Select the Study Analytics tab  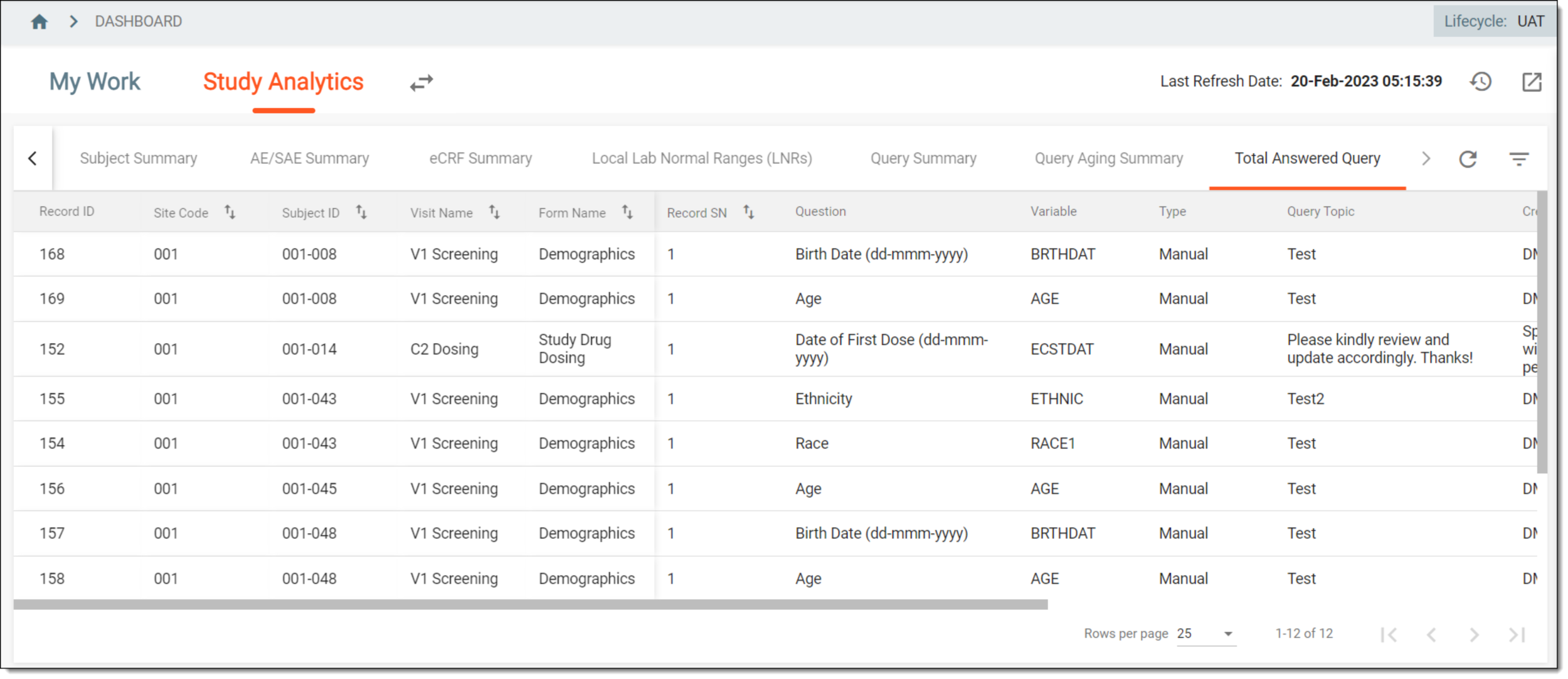coord(283,82)
